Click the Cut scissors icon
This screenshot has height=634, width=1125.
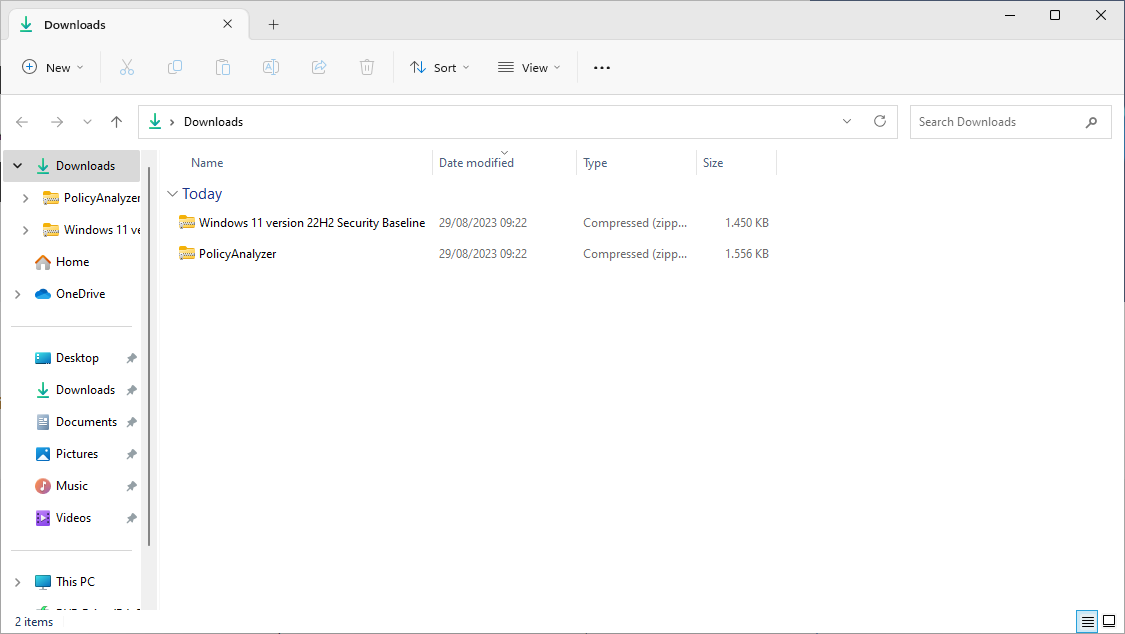click(x=127, y=67)
